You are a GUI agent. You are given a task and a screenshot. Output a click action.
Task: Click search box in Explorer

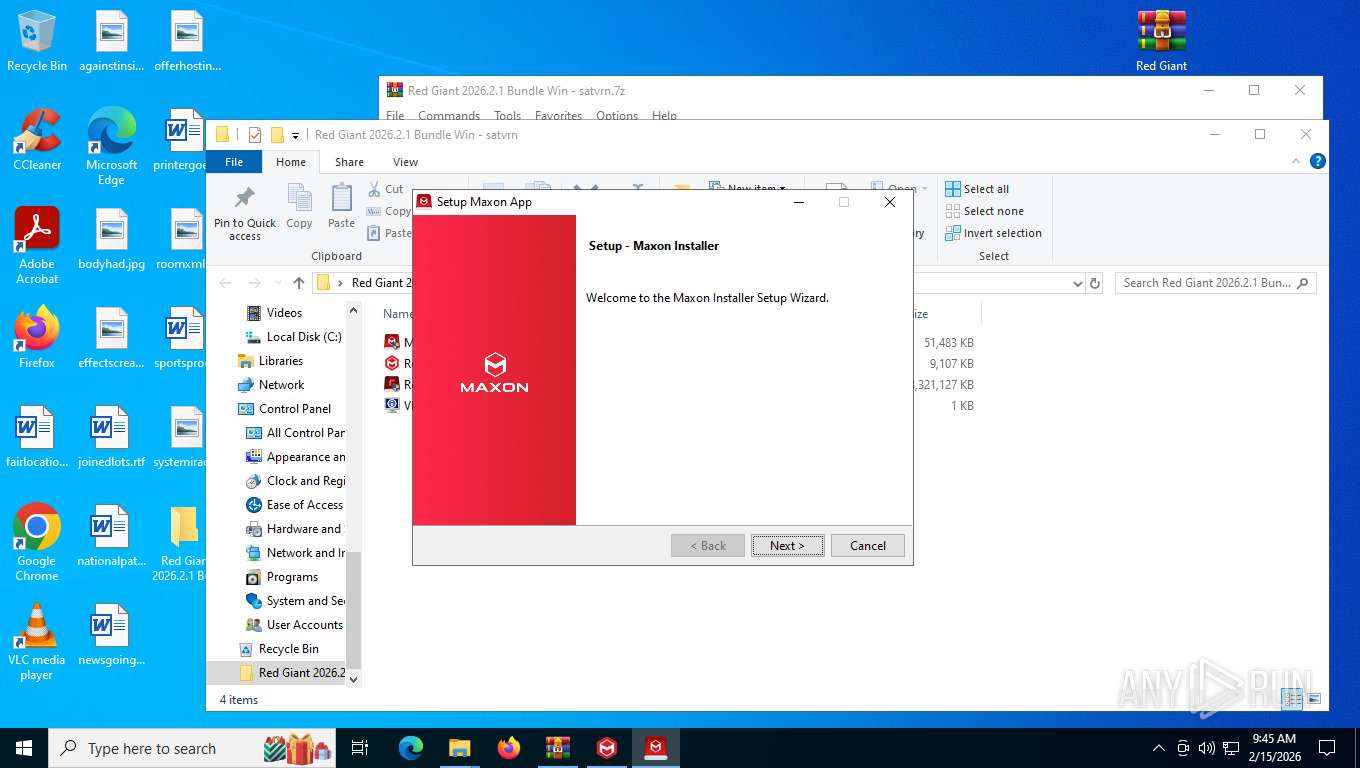(1216, 283)
